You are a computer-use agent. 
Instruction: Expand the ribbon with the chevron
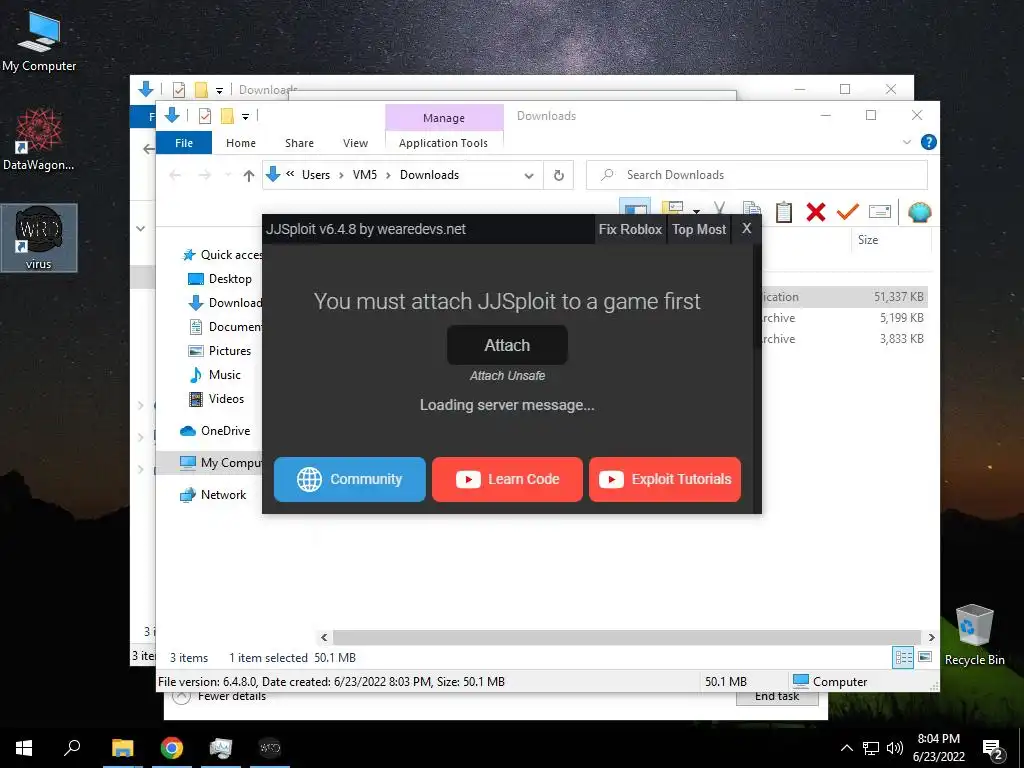click(906, 142)
